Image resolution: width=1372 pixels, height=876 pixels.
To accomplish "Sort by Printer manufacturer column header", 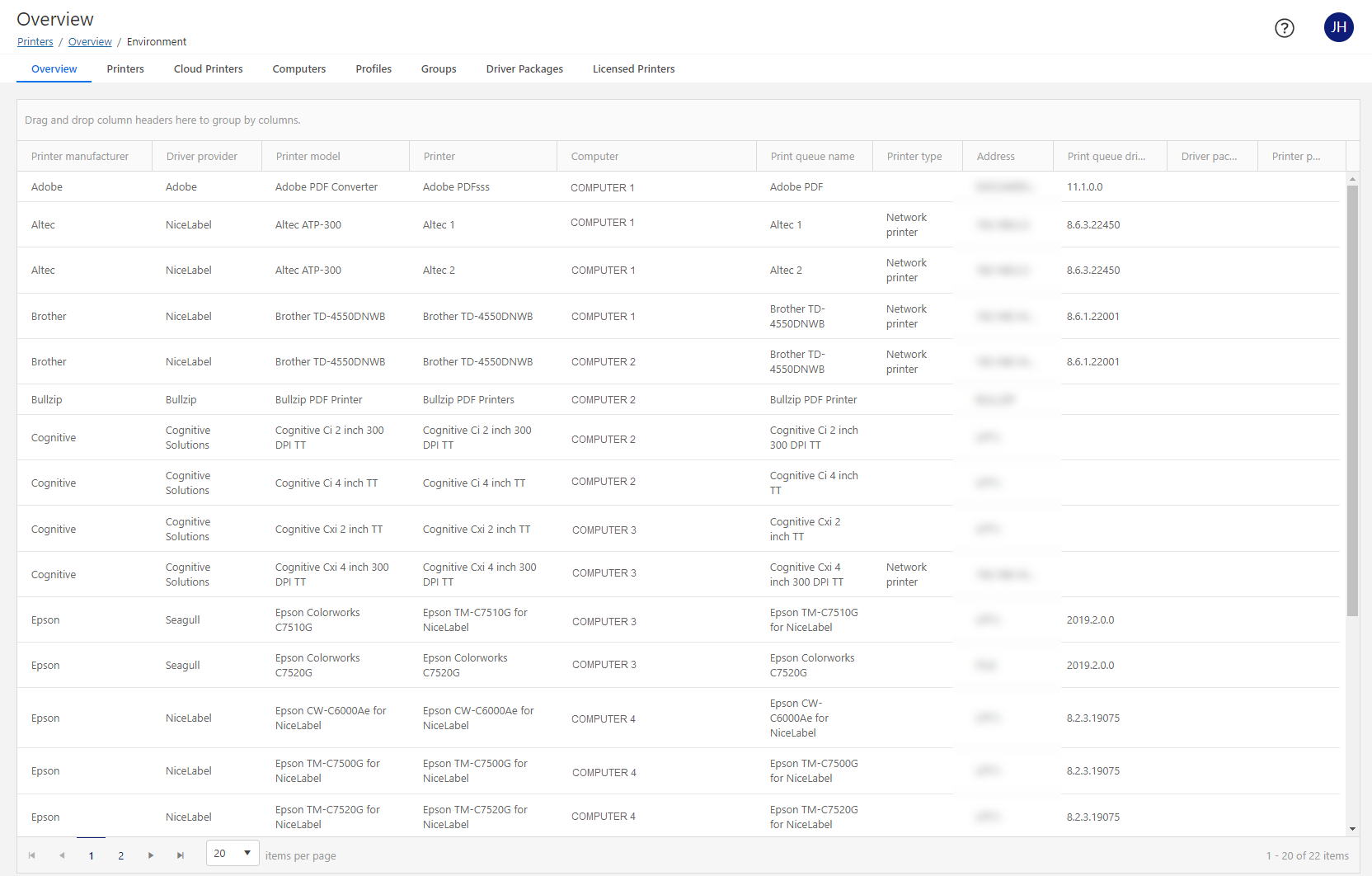I will pos(80,157).
